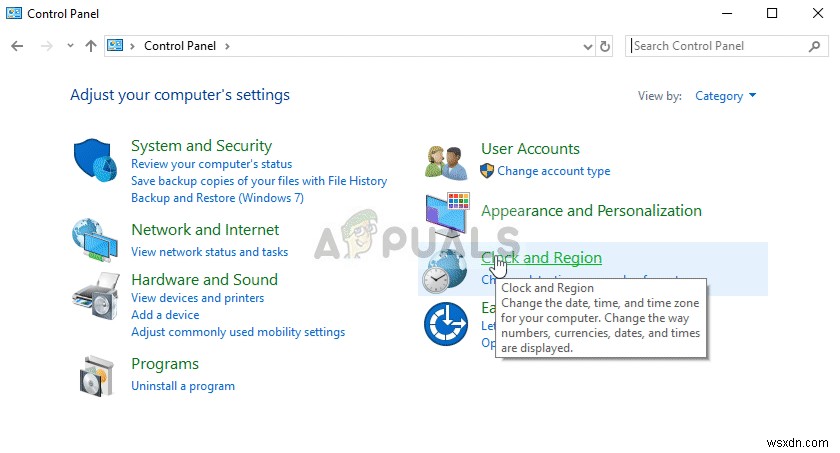Screen dimensions: 840x453
Task: Open the System and Security category
Action: [x=201, y=146]
